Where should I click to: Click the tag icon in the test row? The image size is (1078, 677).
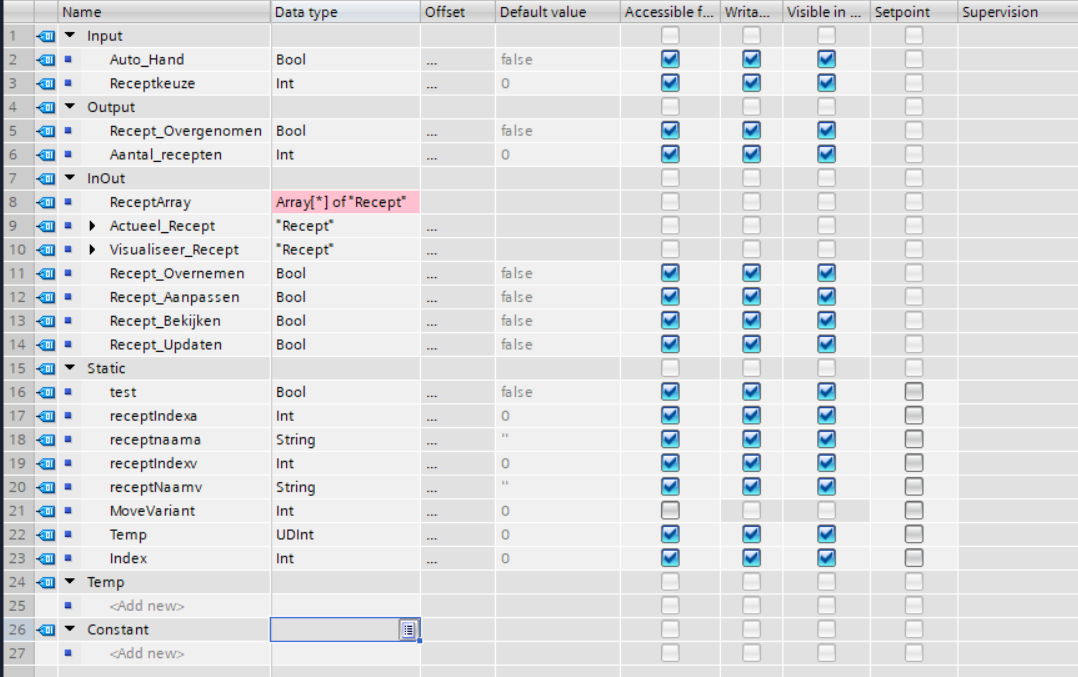(46, 393)
